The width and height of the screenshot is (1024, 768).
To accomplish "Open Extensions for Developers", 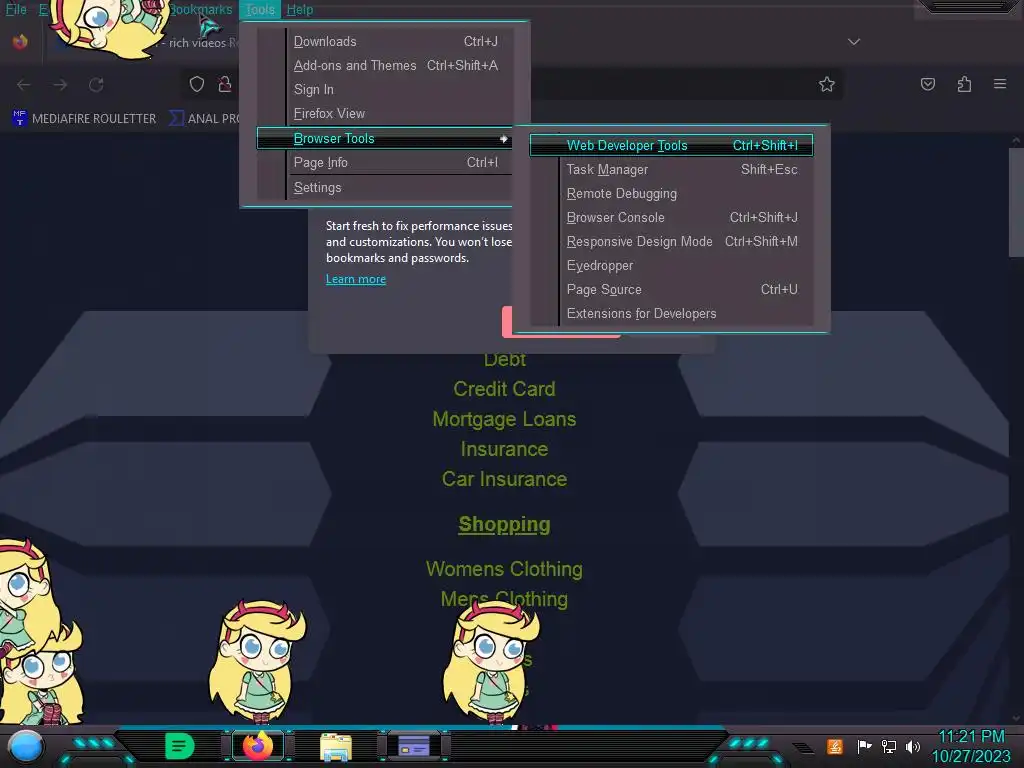I will pyautogui.click(x=671, y=313).
